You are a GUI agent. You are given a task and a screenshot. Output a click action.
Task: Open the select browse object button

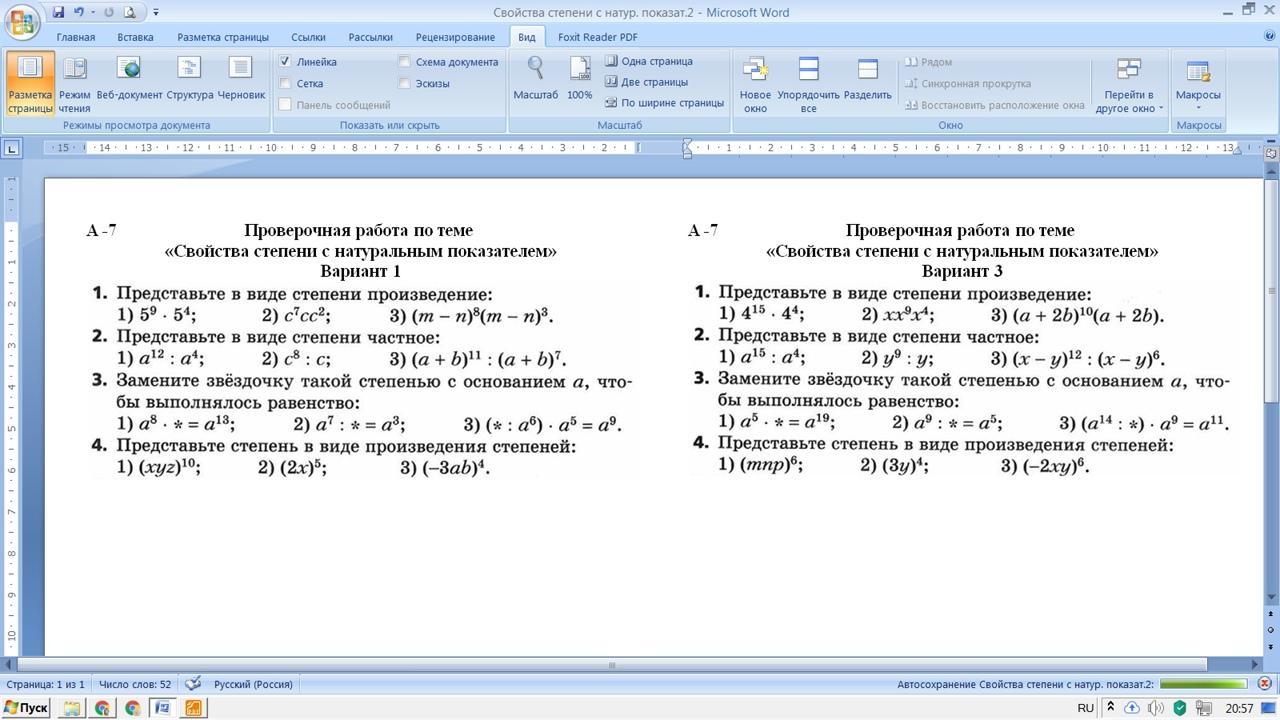click(1271, 630)
